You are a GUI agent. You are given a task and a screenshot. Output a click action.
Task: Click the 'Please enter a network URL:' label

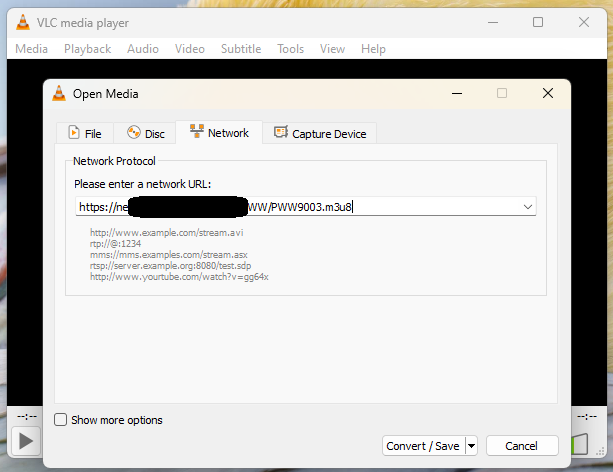coord(142,184)
